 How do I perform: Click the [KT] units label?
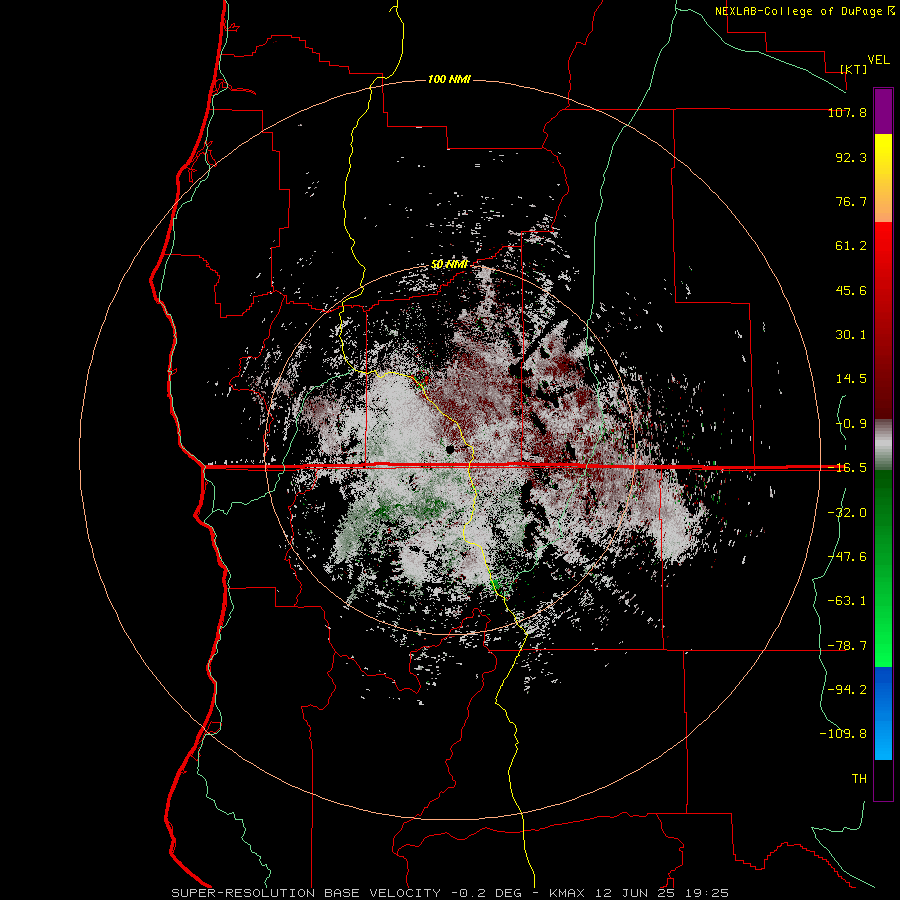pyautogui.click(x=854, y=69)
